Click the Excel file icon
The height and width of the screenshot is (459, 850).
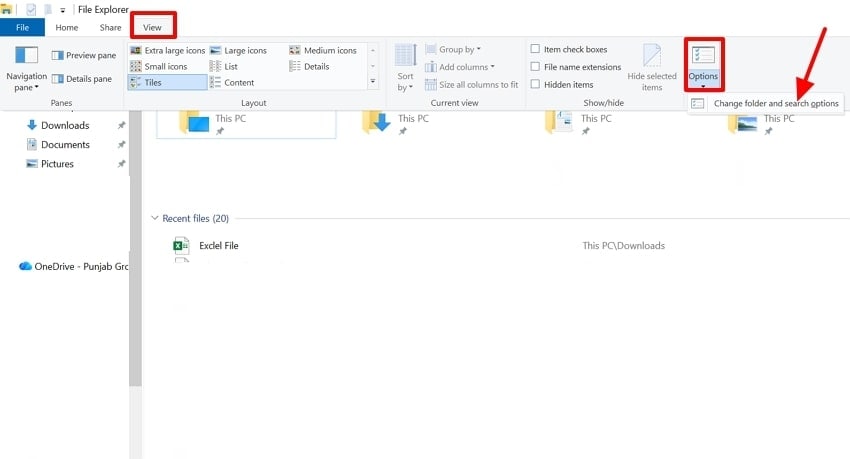(181, 245)
